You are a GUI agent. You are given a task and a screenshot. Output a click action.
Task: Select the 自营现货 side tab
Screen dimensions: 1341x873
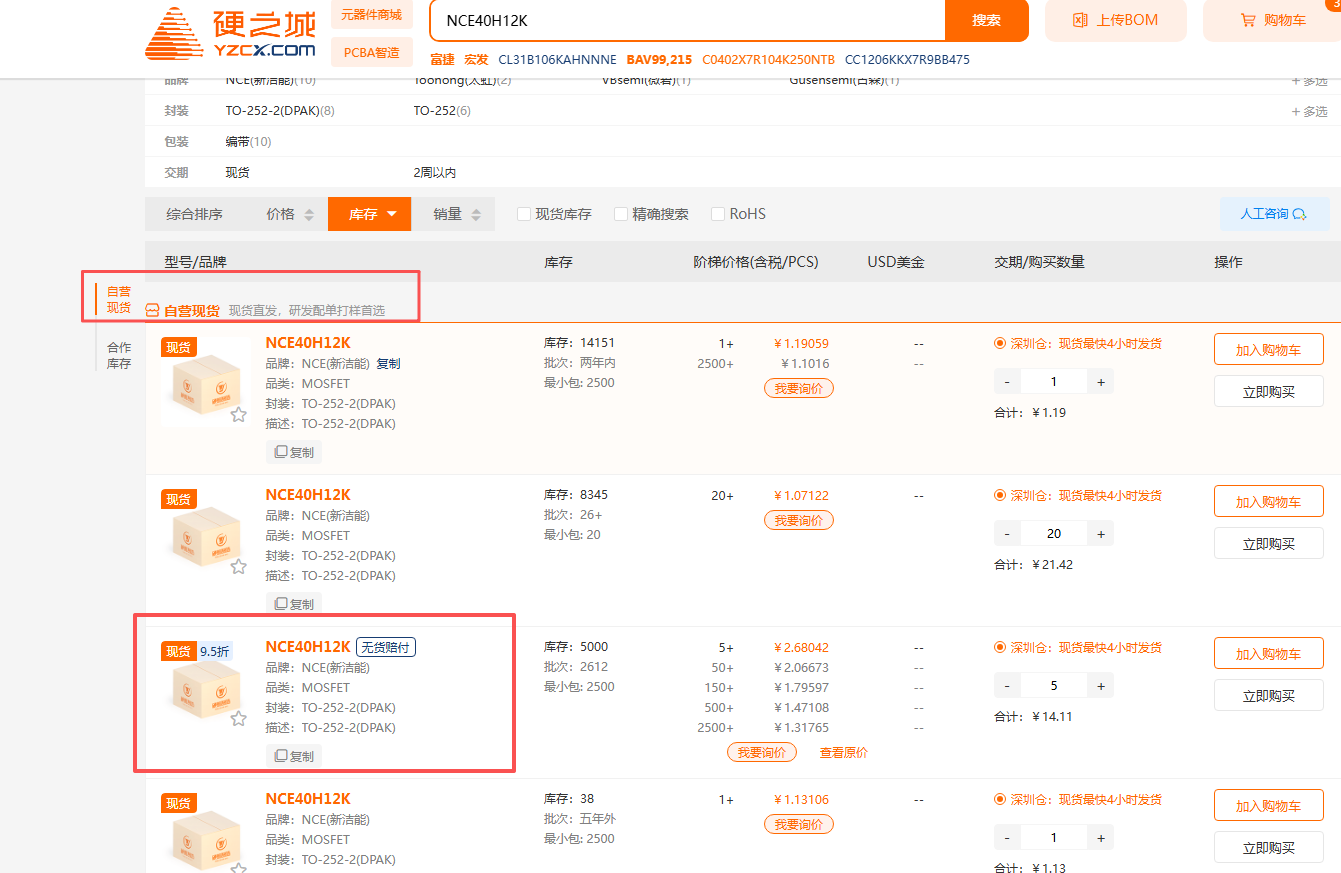[x=119, y=299]
